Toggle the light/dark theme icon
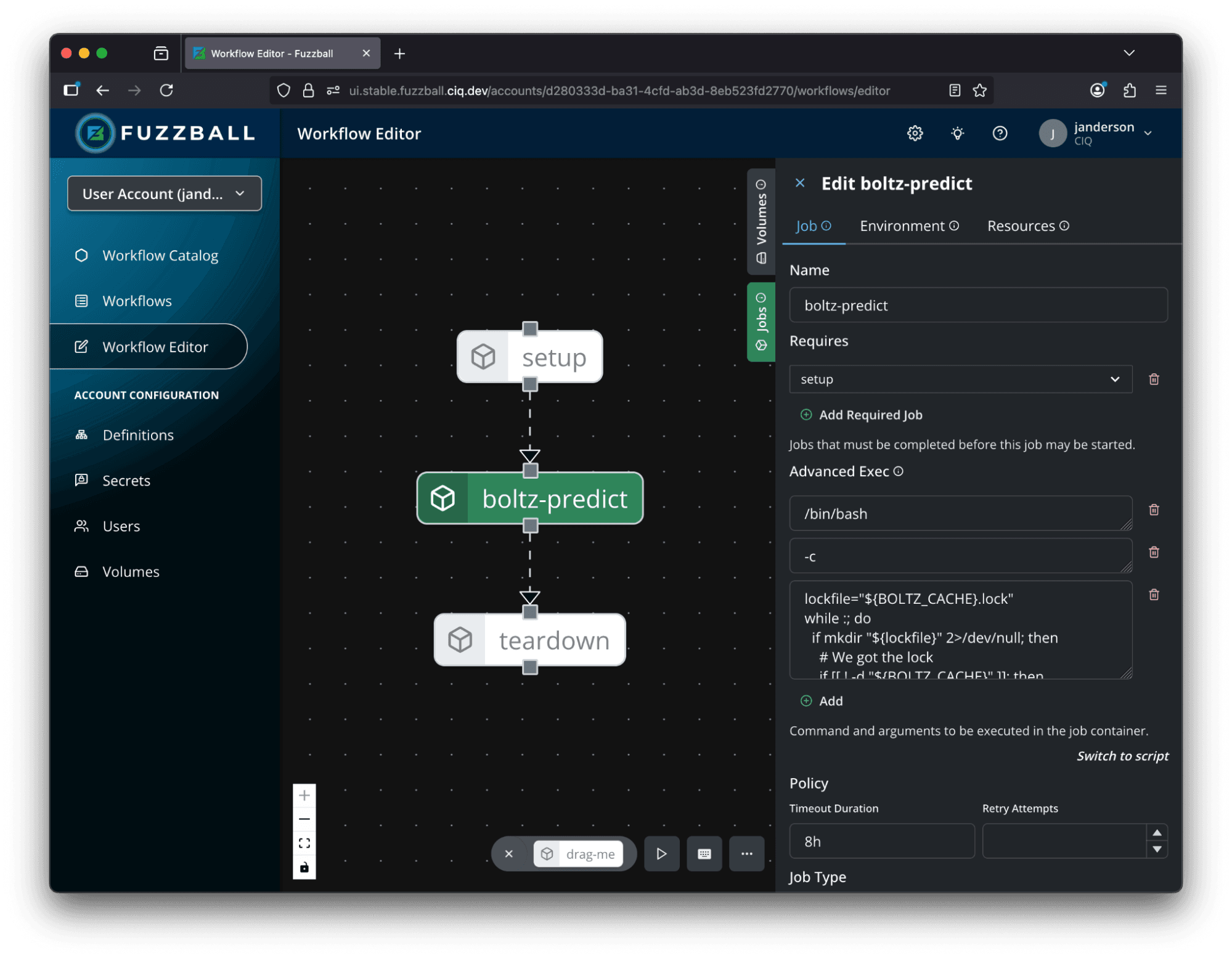This screenshot has width=1232, height=958. click(957, 133)
